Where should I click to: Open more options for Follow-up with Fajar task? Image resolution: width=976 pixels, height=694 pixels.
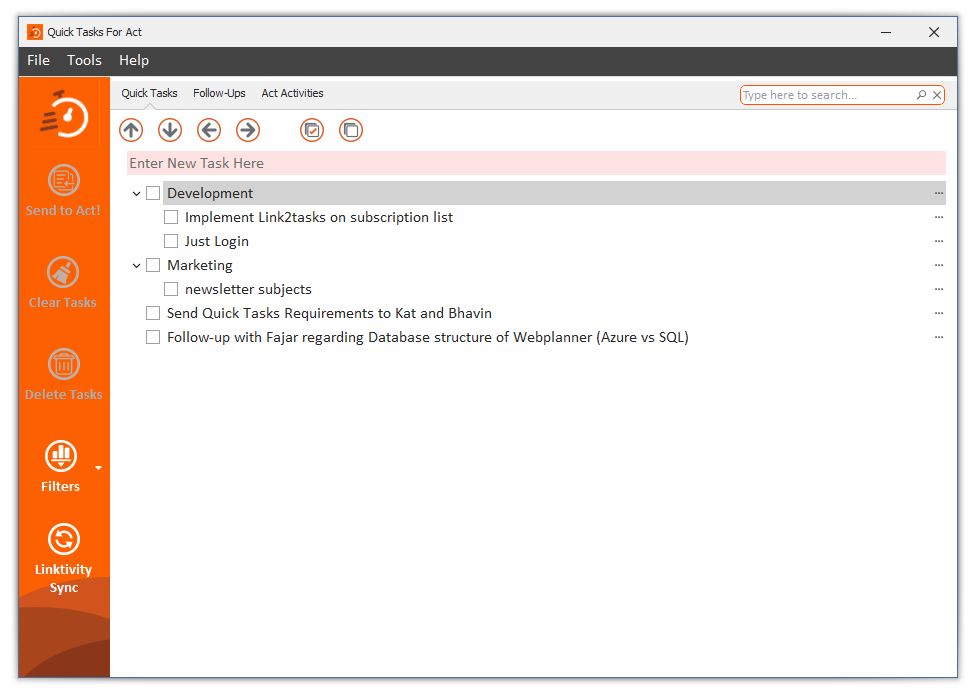[939, 337]
